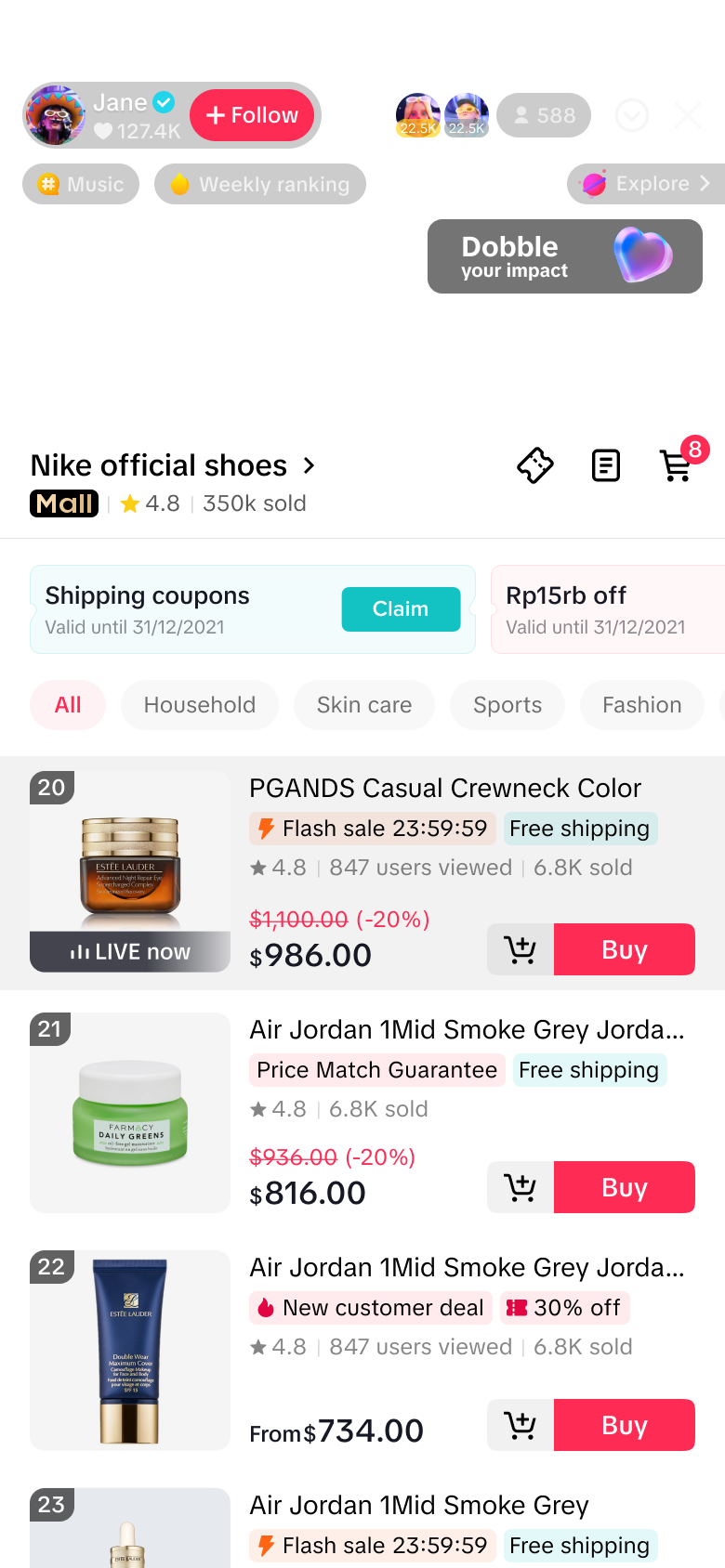725x1568 pixels.
Task: Open Jane's profile avatar
Action: [56, 115]
